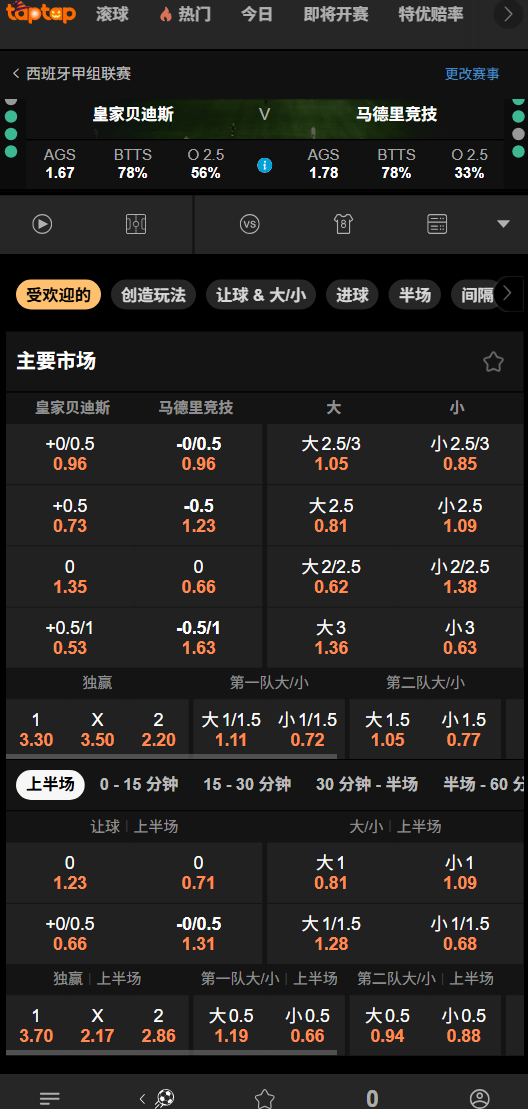
Task: Select first half 小 1 at 1.09
Action: click(460, 873)
